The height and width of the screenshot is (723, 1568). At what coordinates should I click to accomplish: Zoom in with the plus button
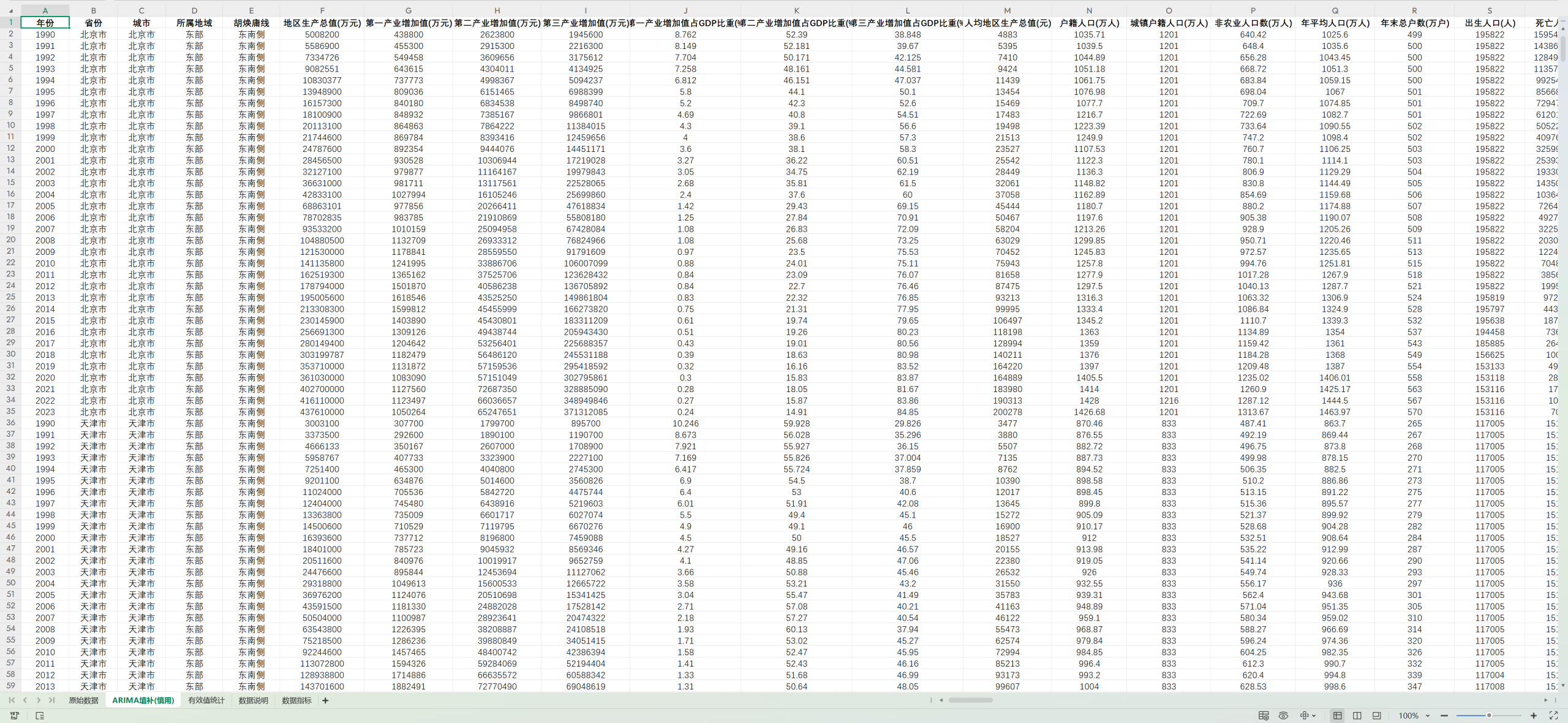tap(1534, 716)
